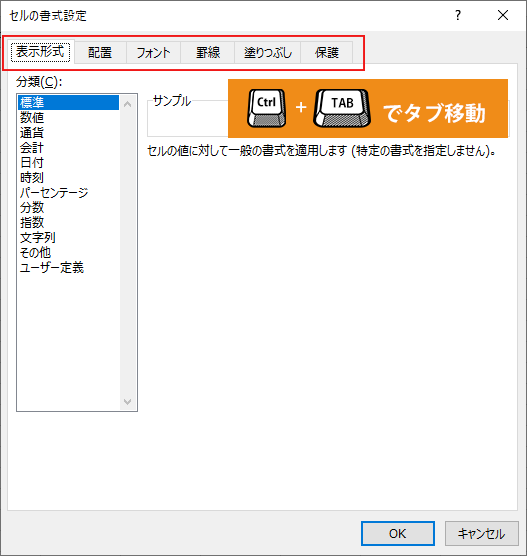Click the キャンセル button

click(482, 533)
